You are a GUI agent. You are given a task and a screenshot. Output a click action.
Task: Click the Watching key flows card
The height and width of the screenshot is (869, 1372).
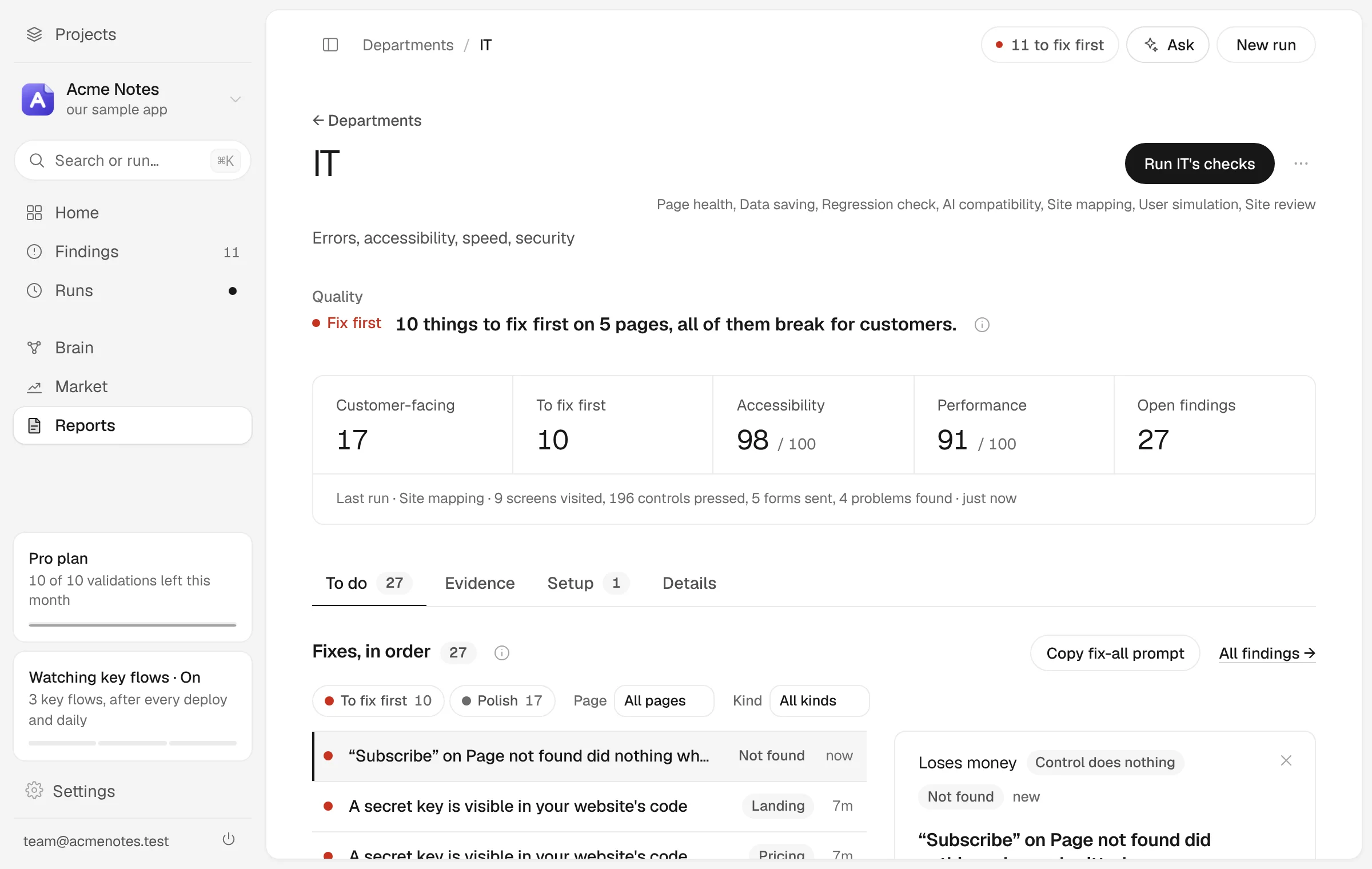point(132,706)
